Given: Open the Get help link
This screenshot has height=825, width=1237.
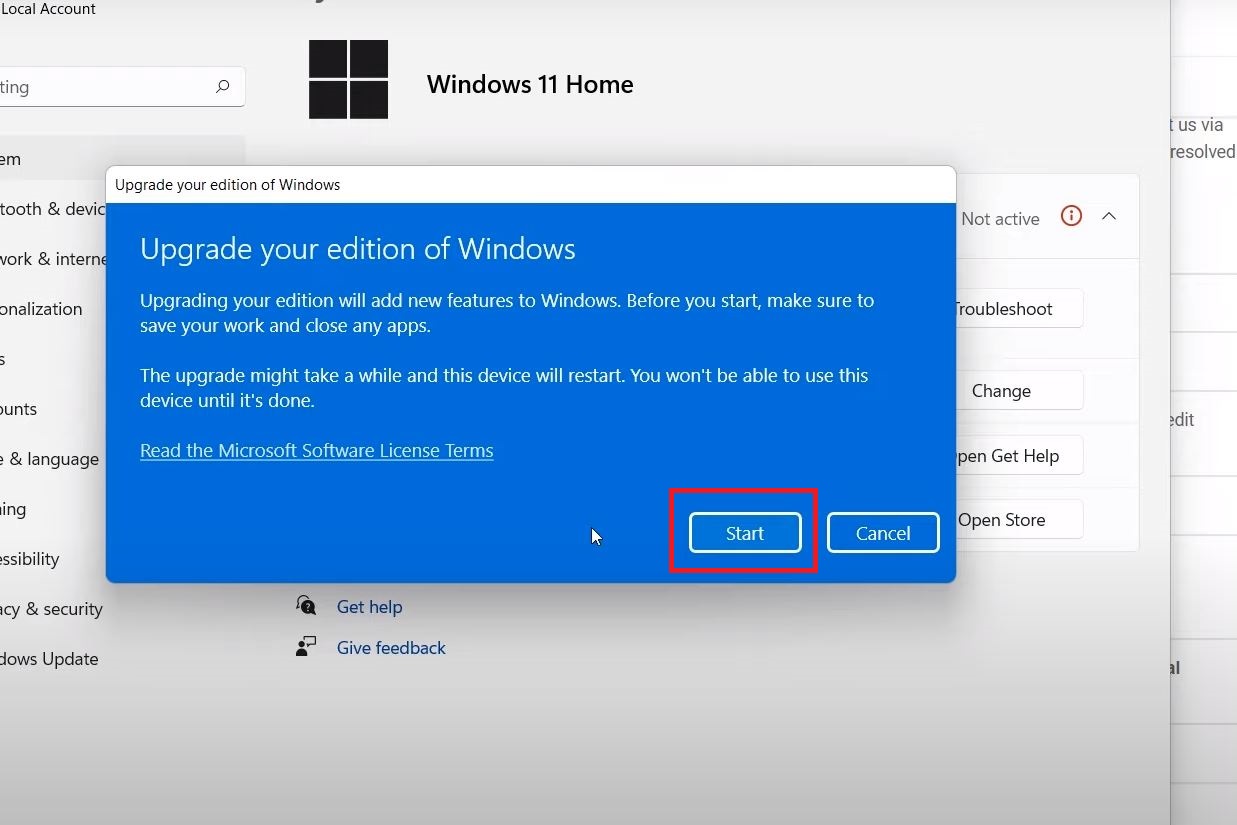Looking at the screenshot, I should click(x=369, y=607).
